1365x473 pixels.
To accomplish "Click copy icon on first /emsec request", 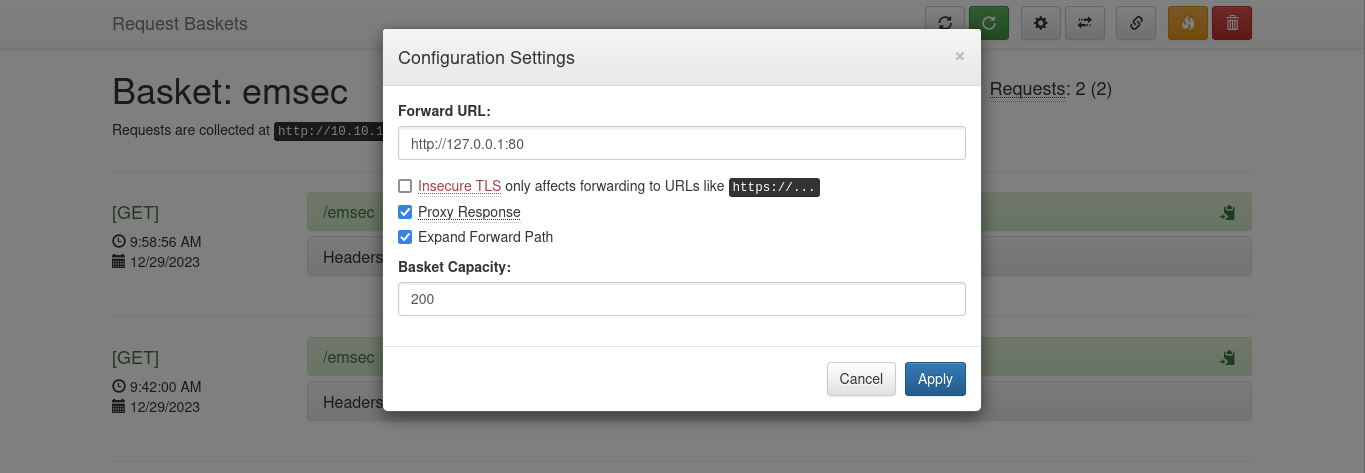I will (1227, 212).
